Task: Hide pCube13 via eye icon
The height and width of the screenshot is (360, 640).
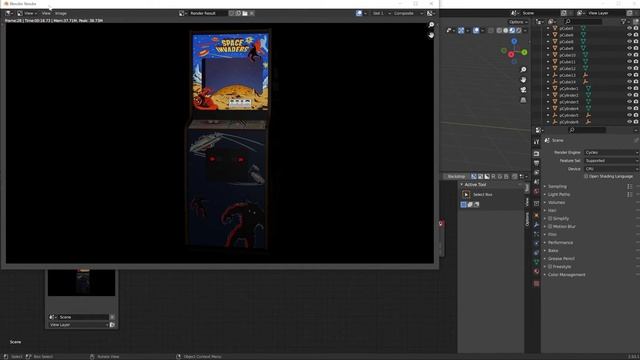Action: [x=629, y=75]
